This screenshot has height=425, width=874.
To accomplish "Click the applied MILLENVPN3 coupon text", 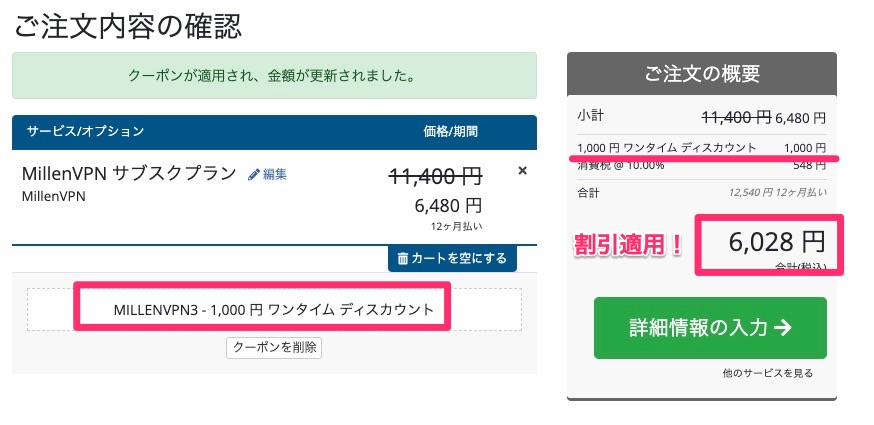I will (x=273, y=310).
